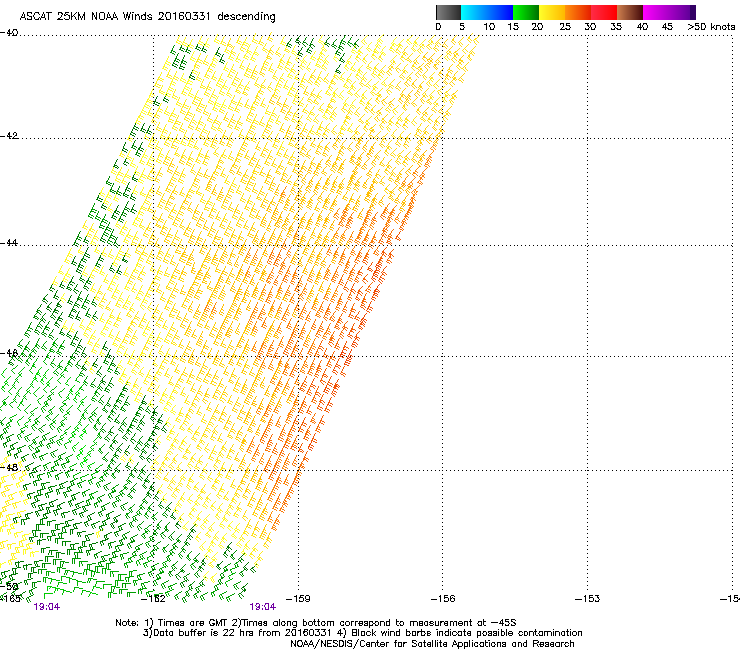Click the magenta 40-45 knots legend swatch
The width and height of the screenshot is (740, 650).
(x=656, y=12)
